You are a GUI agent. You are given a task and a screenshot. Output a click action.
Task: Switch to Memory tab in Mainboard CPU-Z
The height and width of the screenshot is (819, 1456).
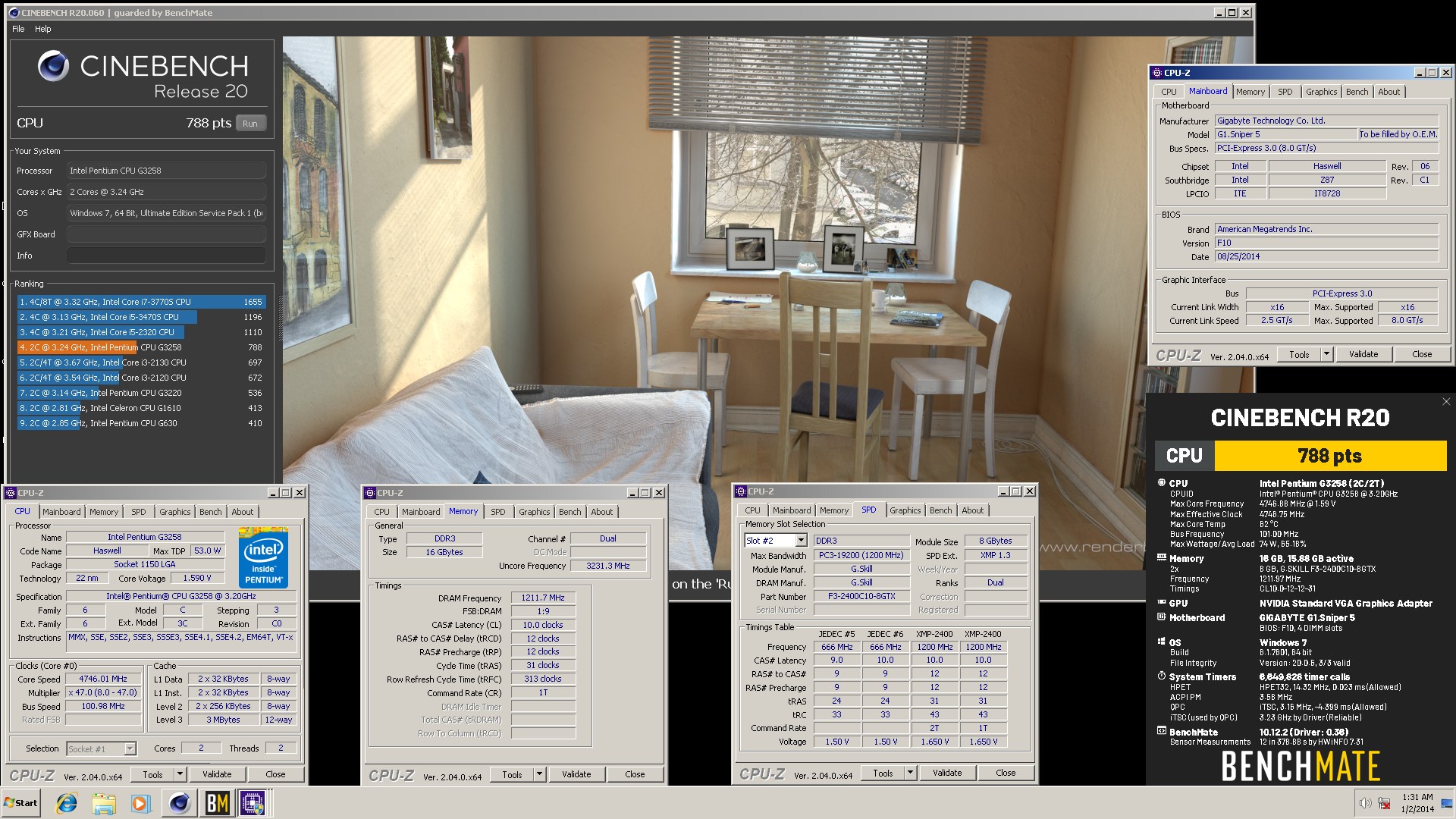[1250, 92]
